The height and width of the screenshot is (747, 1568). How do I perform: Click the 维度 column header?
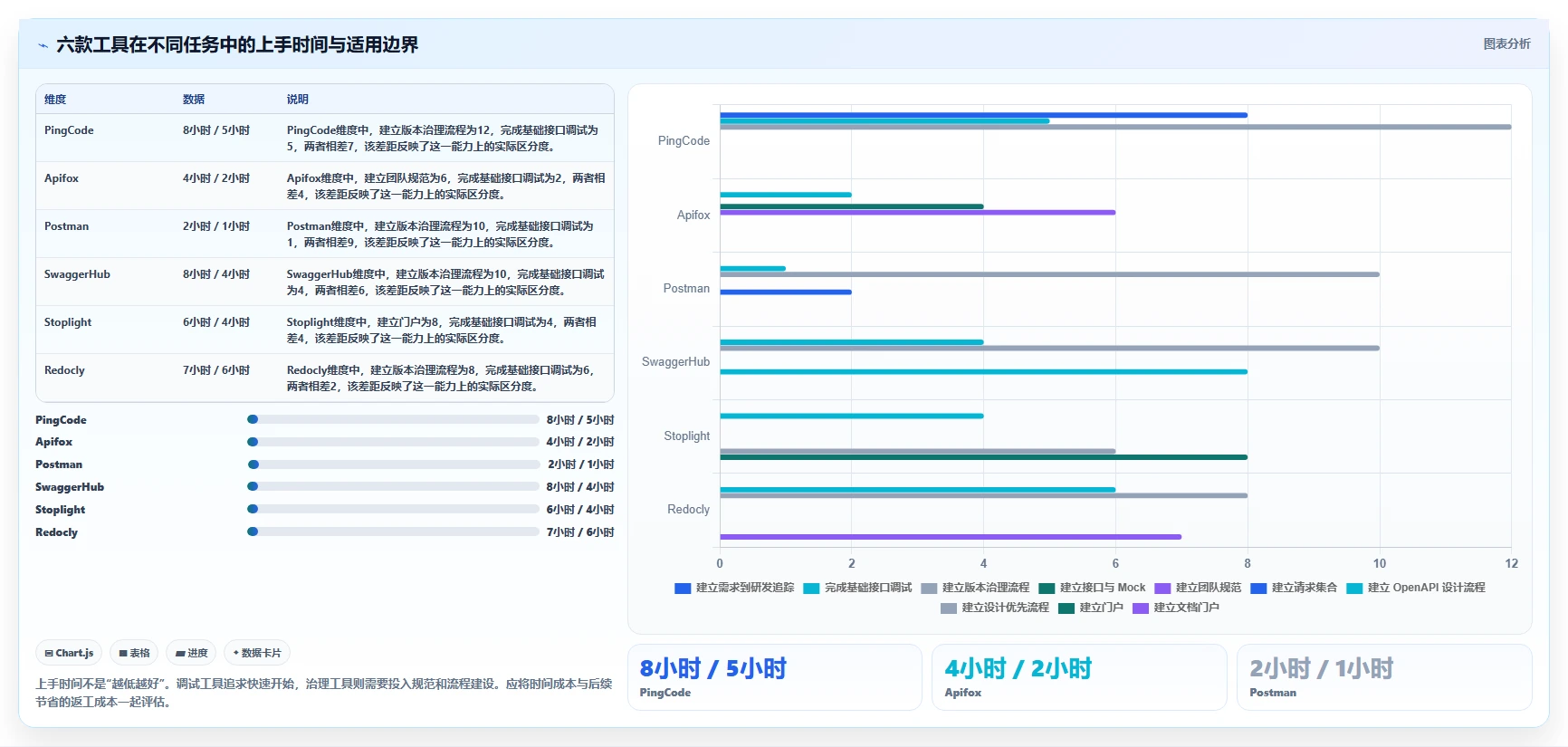click(55, 100)
